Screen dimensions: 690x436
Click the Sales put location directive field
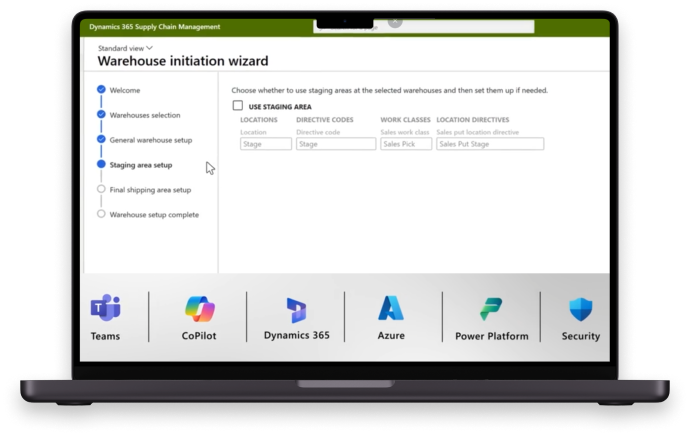click(490, 144)
